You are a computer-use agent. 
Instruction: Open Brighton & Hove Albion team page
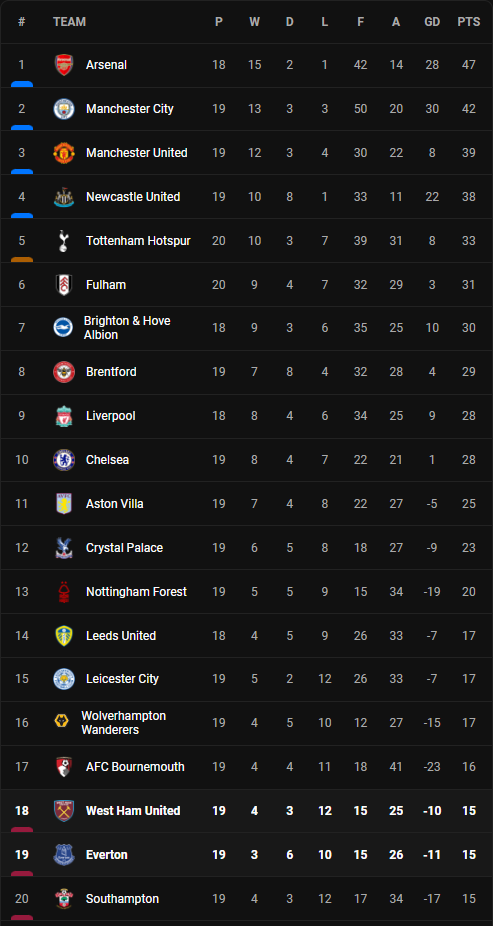click(x=127, y=328)
